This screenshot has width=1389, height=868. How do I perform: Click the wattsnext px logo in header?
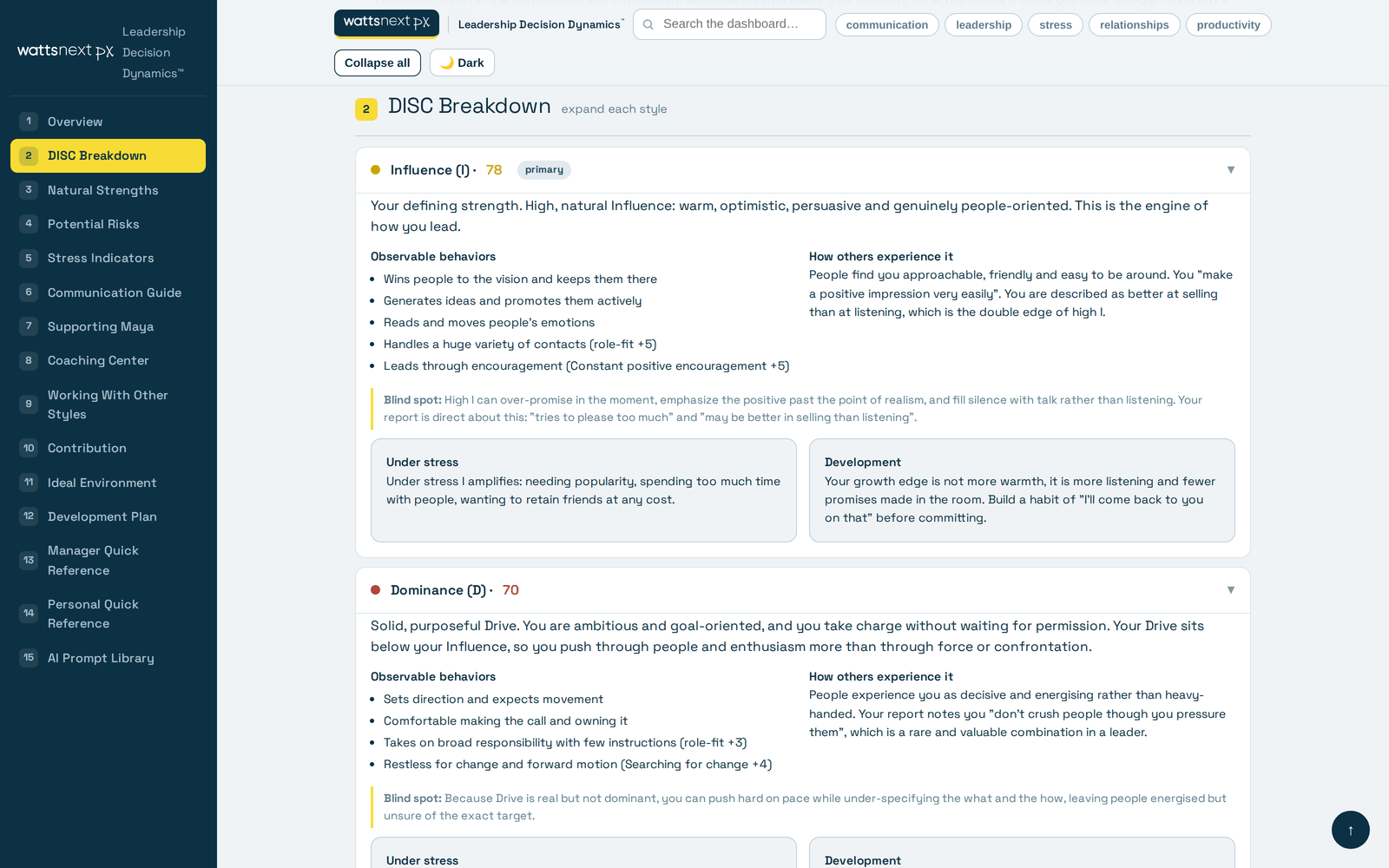386,23
